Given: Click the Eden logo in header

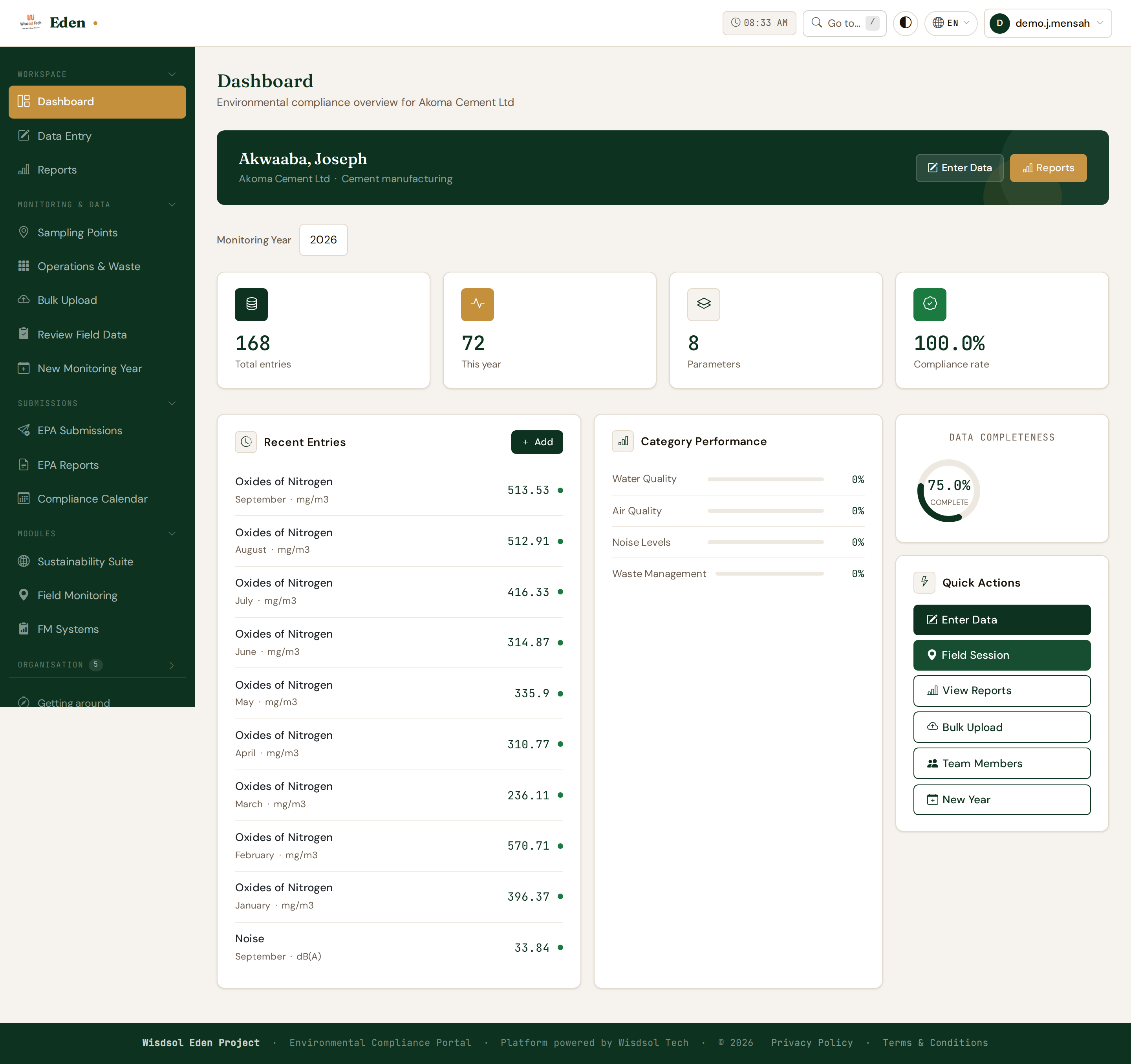Looking at the screenshot, I should point(59,23).
